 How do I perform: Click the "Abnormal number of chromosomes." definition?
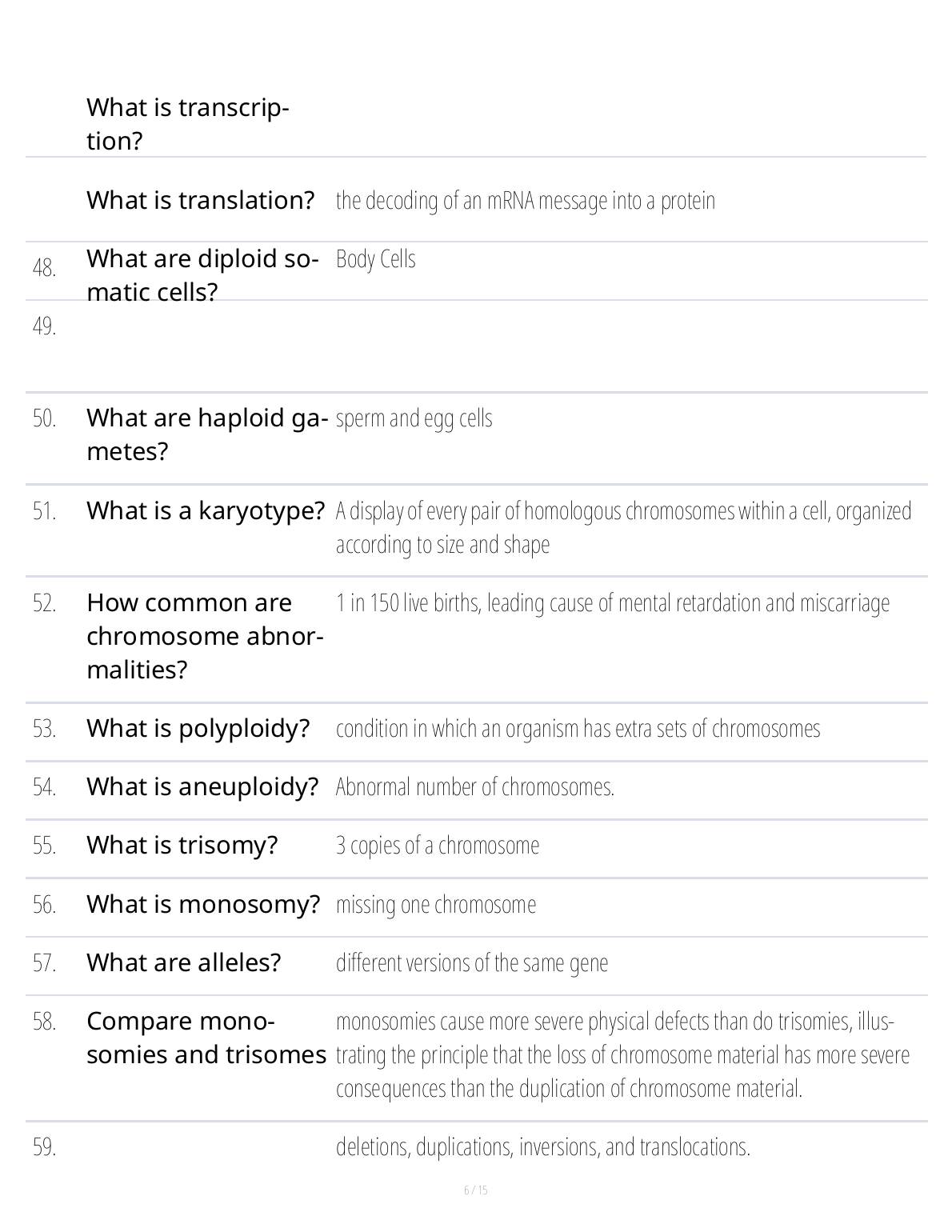tap(474, 787)
